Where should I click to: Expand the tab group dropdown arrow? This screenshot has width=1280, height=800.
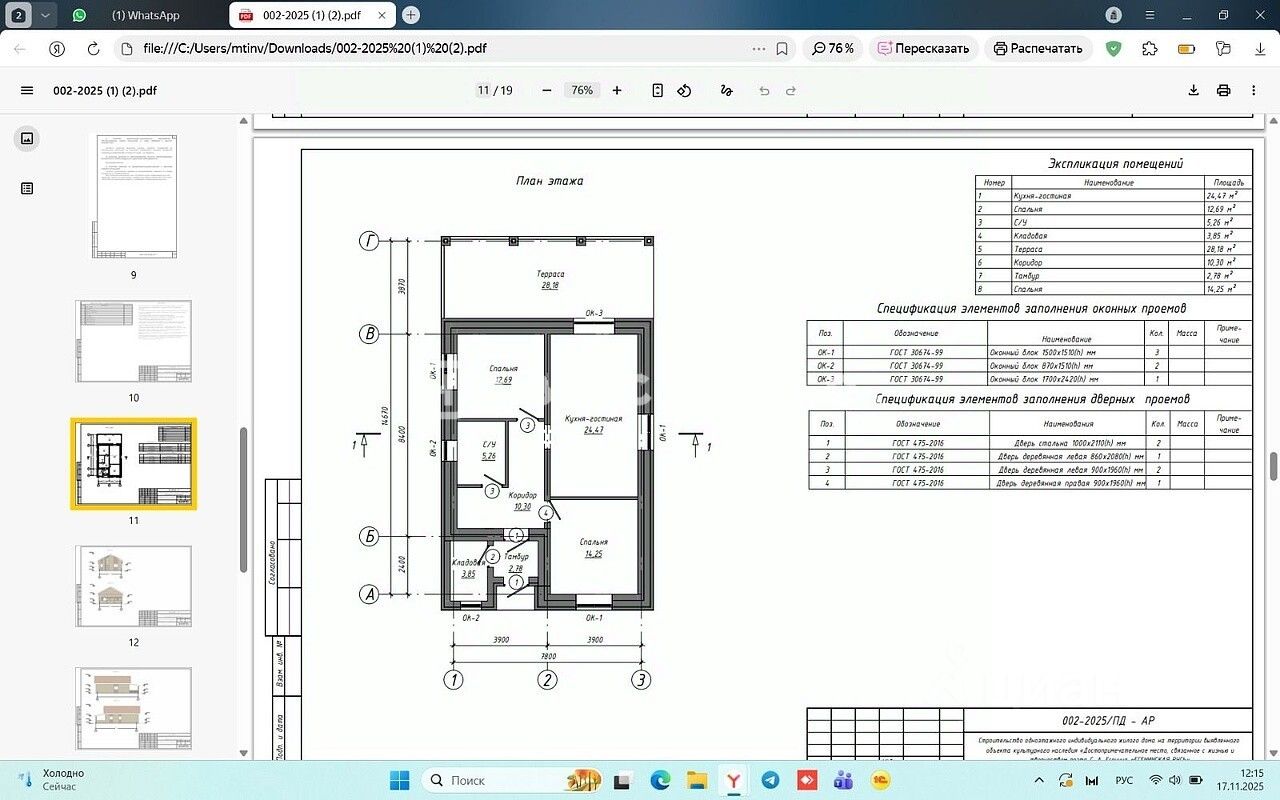[45, 15]
